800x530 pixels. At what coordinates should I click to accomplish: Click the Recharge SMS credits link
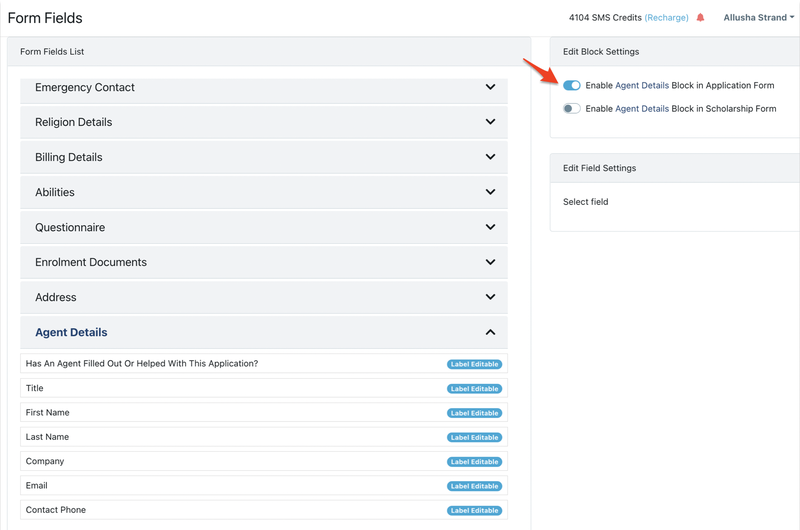[668, 18]
